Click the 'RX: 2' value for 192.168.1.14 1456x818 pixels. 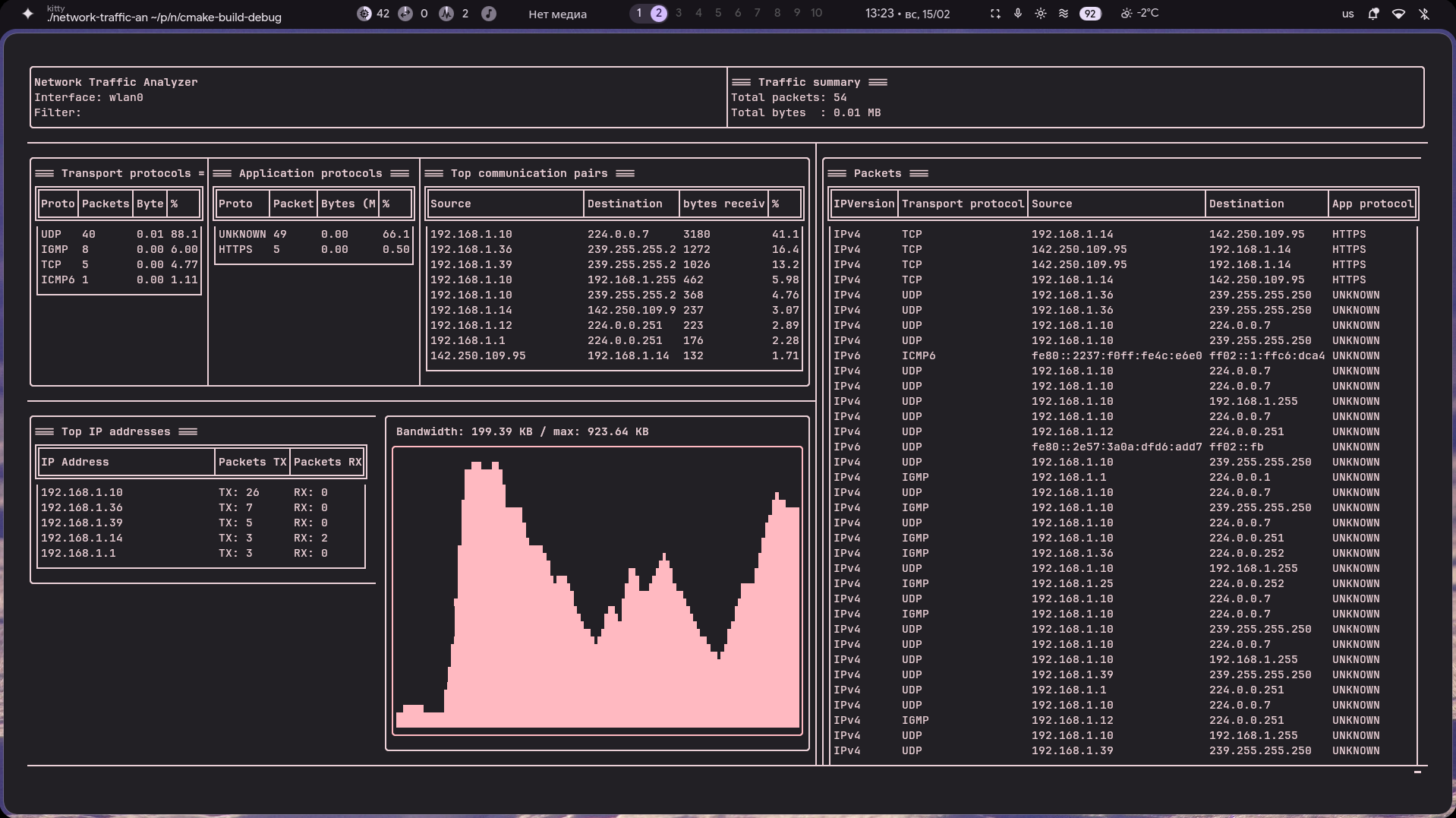[310, 538]
